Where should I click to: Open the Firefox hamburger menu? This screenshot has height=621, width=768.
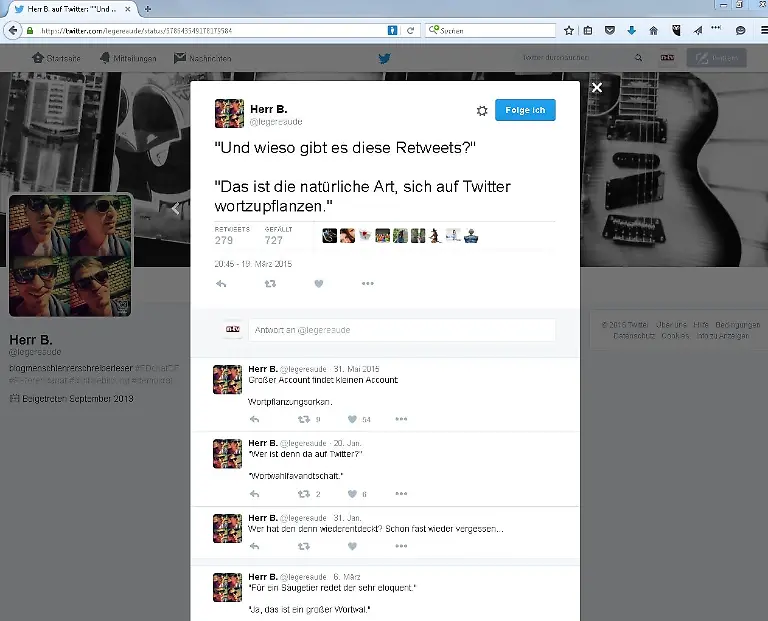point(764,30)
